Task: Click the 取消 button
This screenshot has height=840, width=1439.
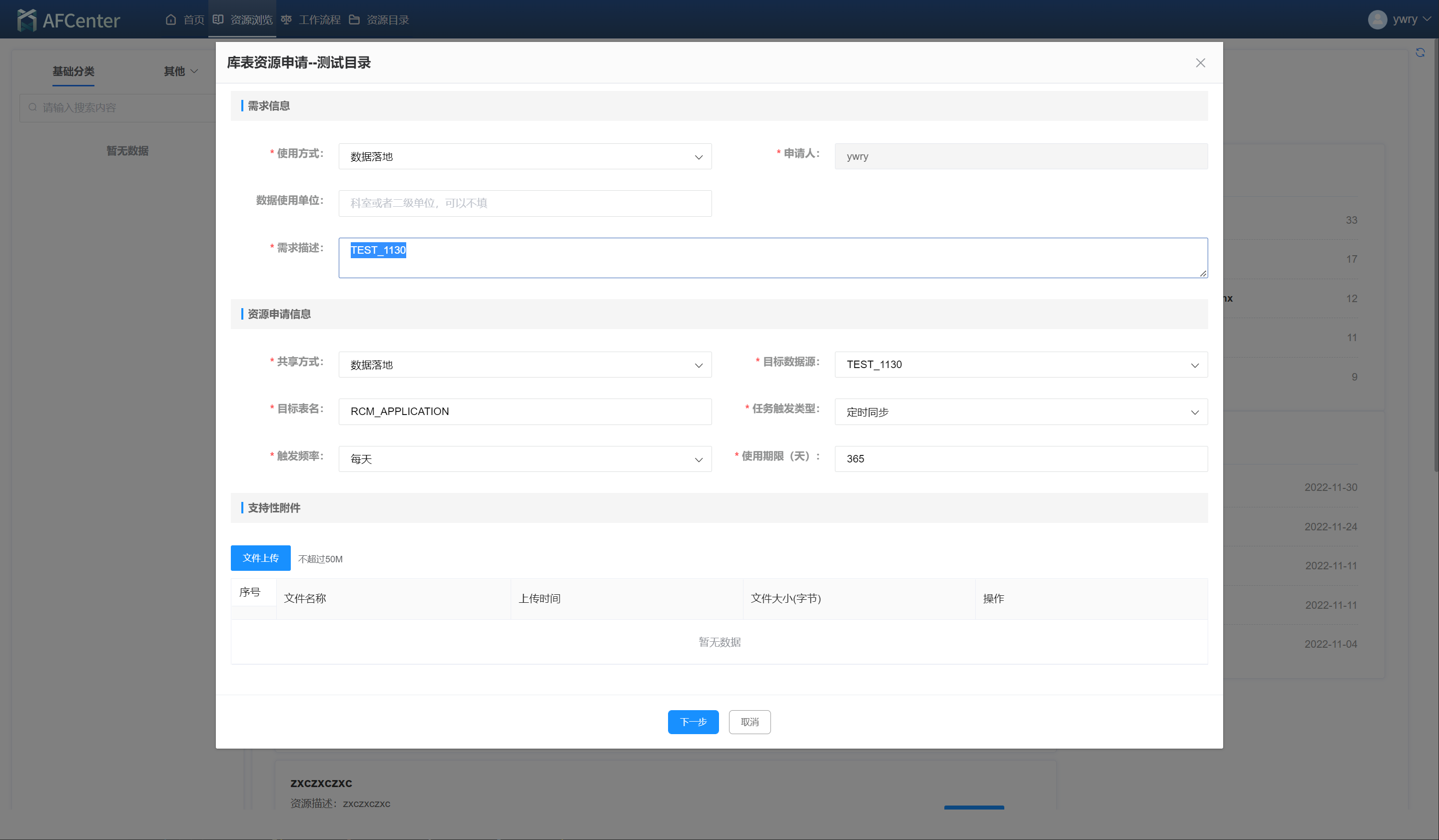Action: pos(749,722)
